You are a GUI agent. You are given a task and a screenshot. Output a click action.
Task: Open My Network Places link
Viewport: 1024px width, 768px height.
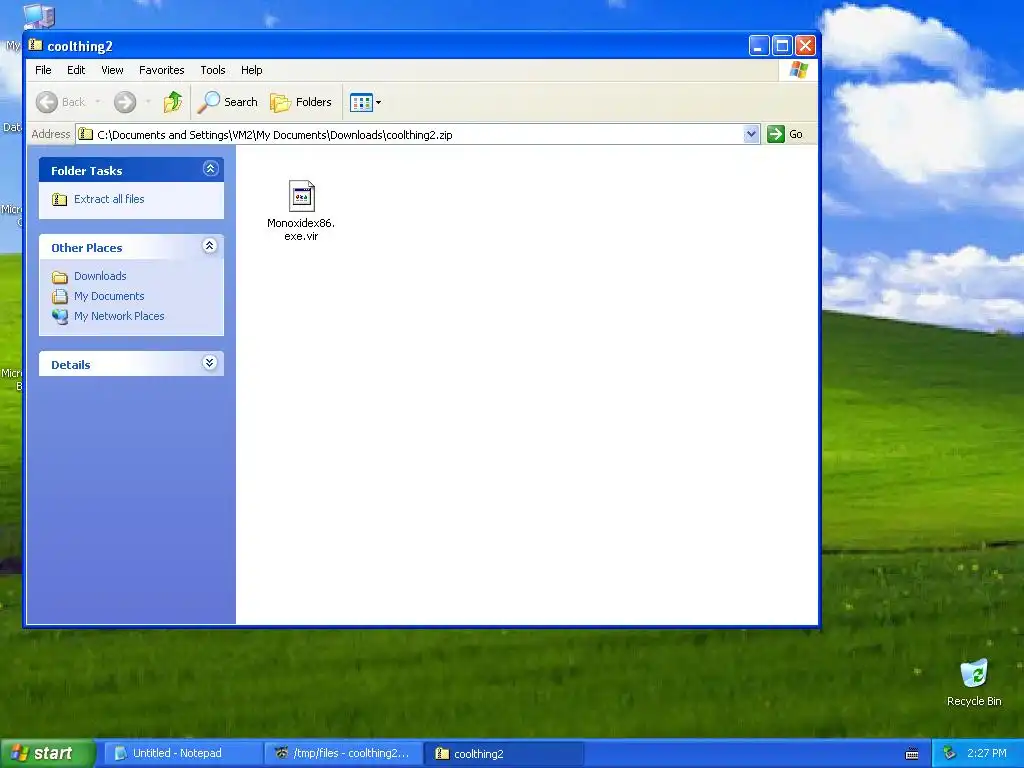(x=119, y=316)
